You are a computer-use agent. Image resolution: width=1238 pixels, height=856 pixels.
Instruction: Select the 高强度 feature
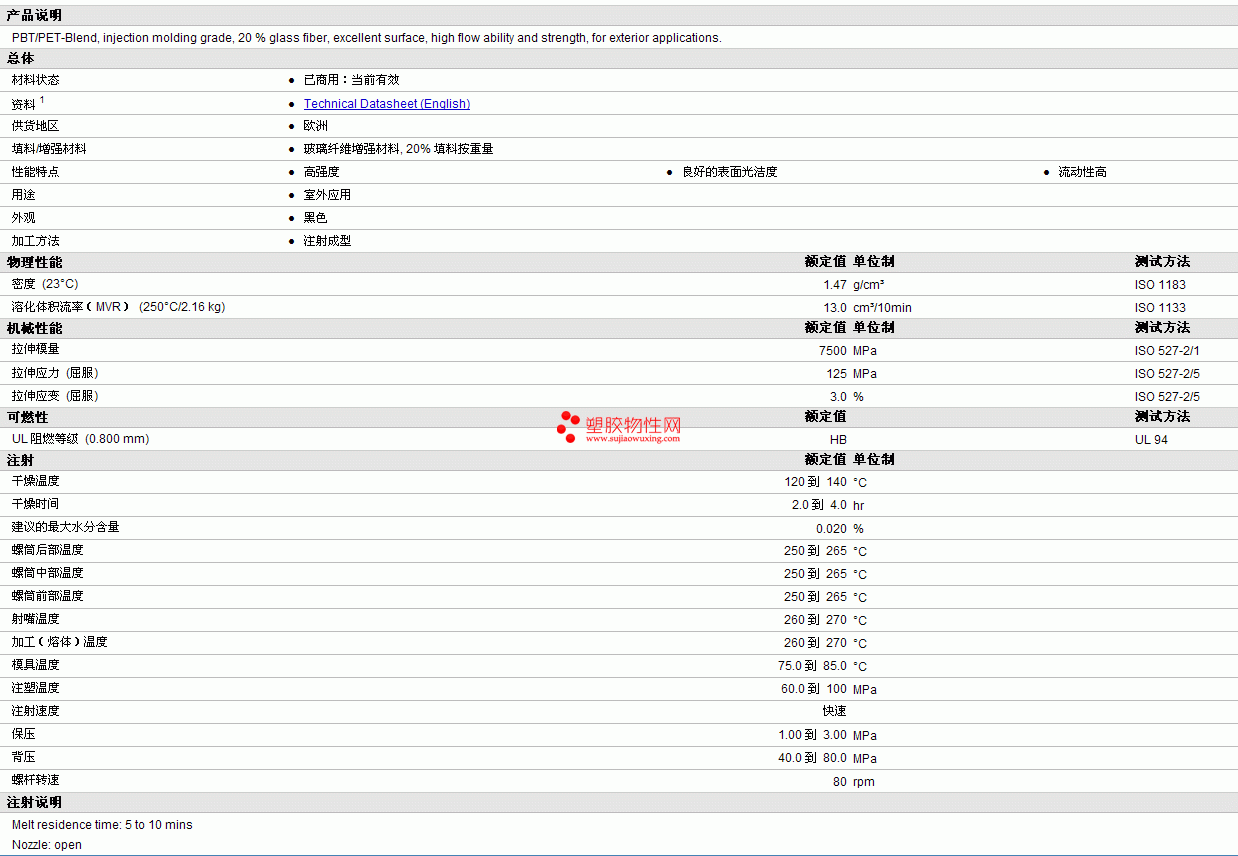322,172
